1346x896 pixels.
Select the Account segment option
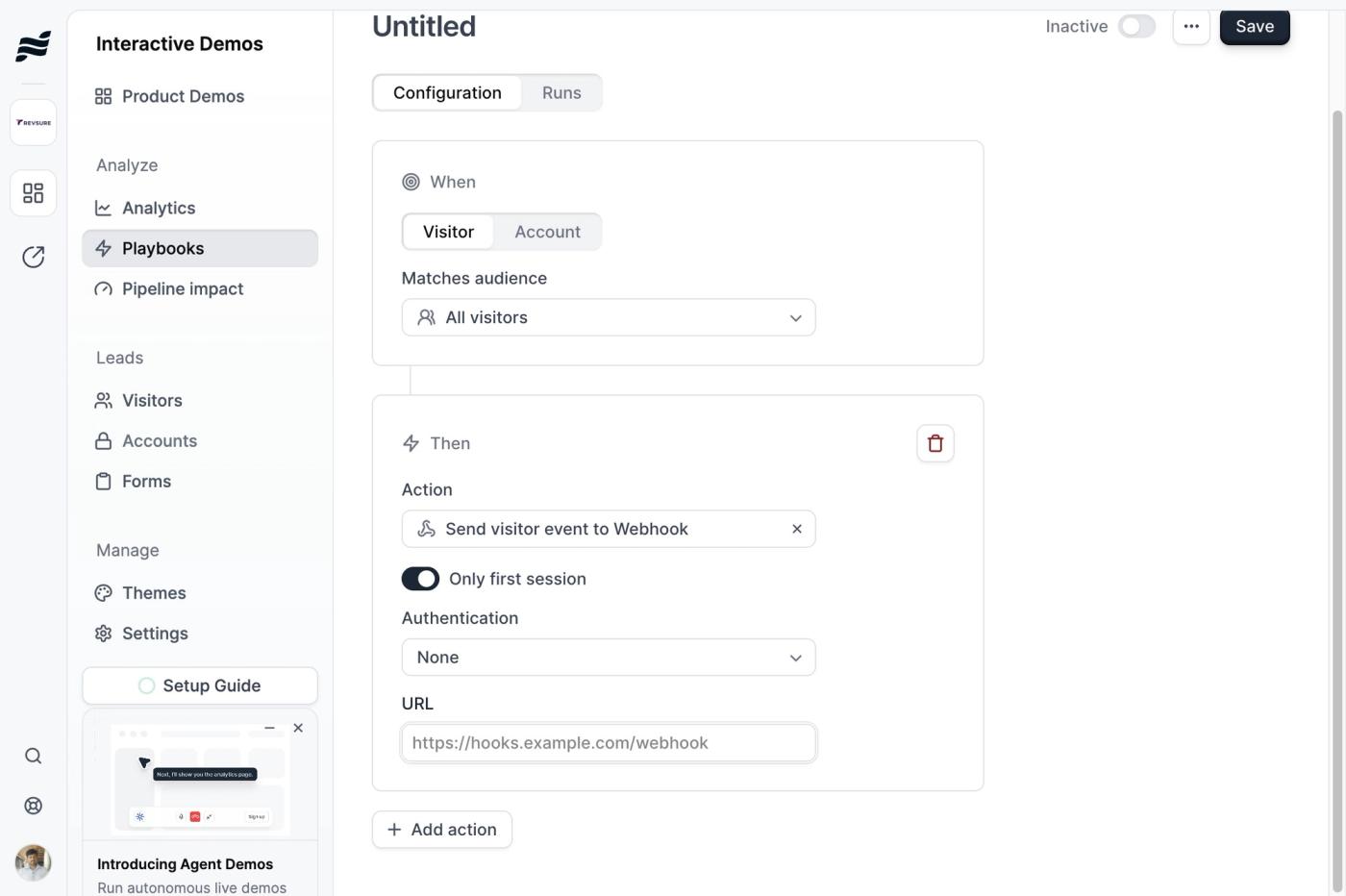pos(547,232)
